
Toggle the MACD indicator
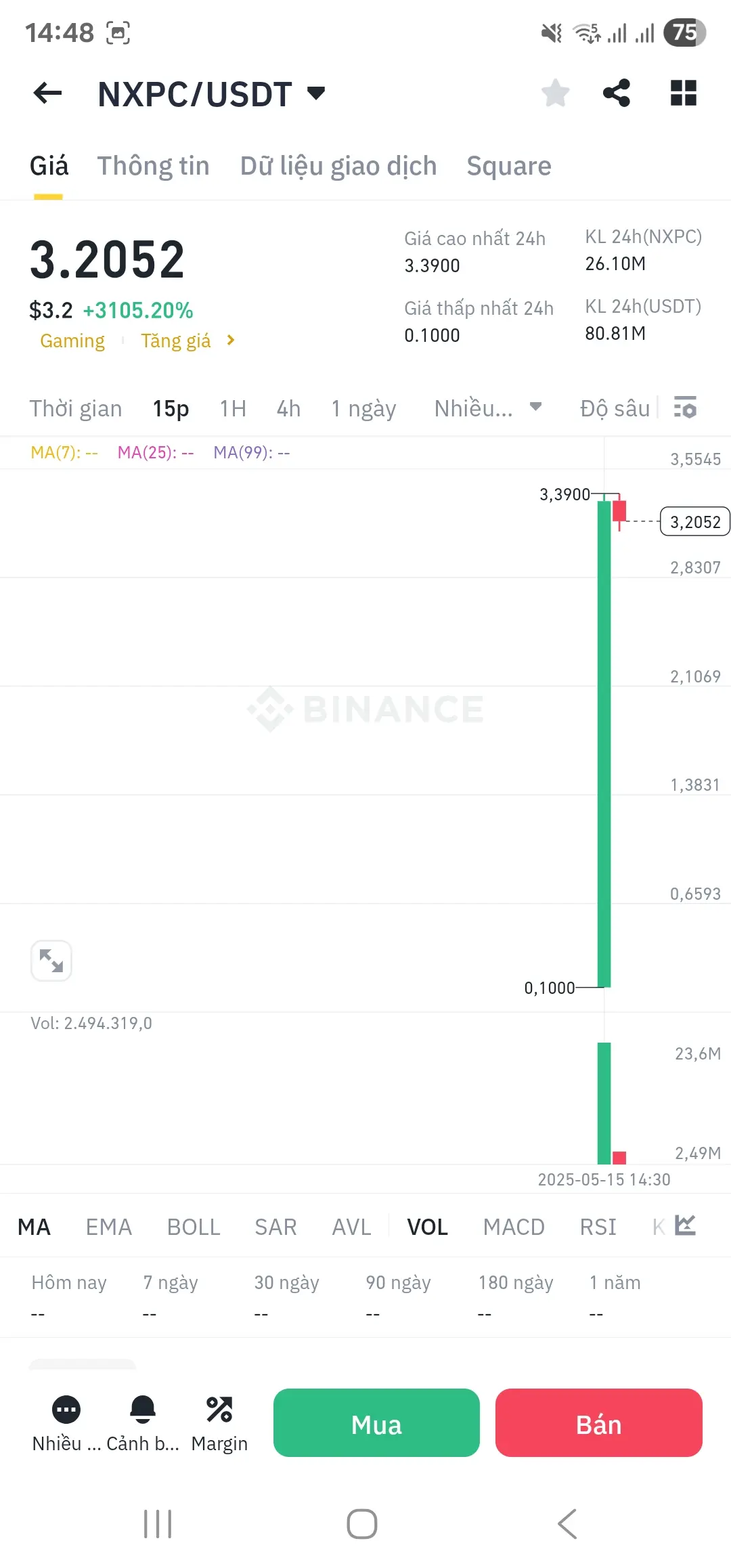pos(513,1227)
